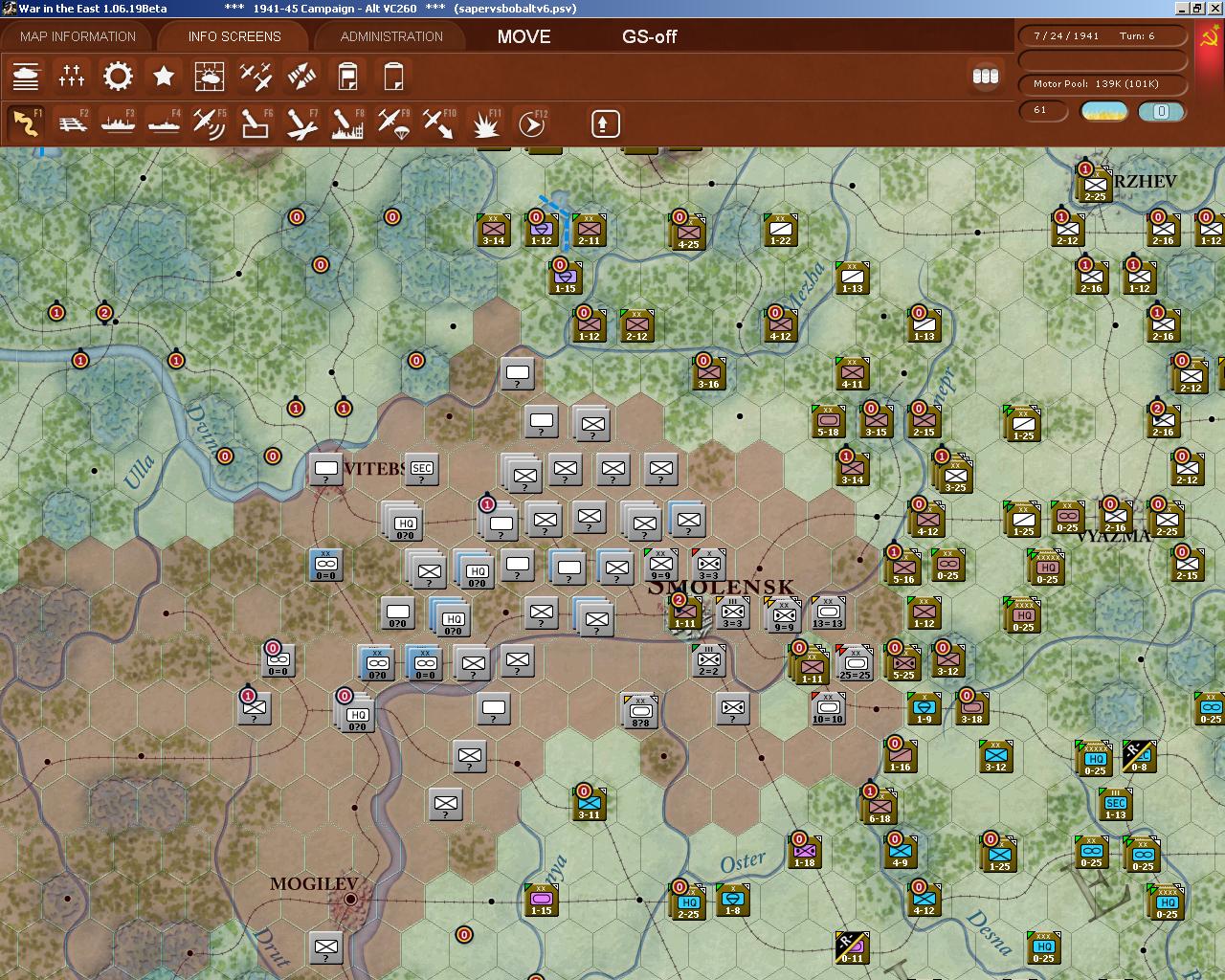Switch to the INFO SCREENS tab
Screen dimensions: 1225x980
234,36
